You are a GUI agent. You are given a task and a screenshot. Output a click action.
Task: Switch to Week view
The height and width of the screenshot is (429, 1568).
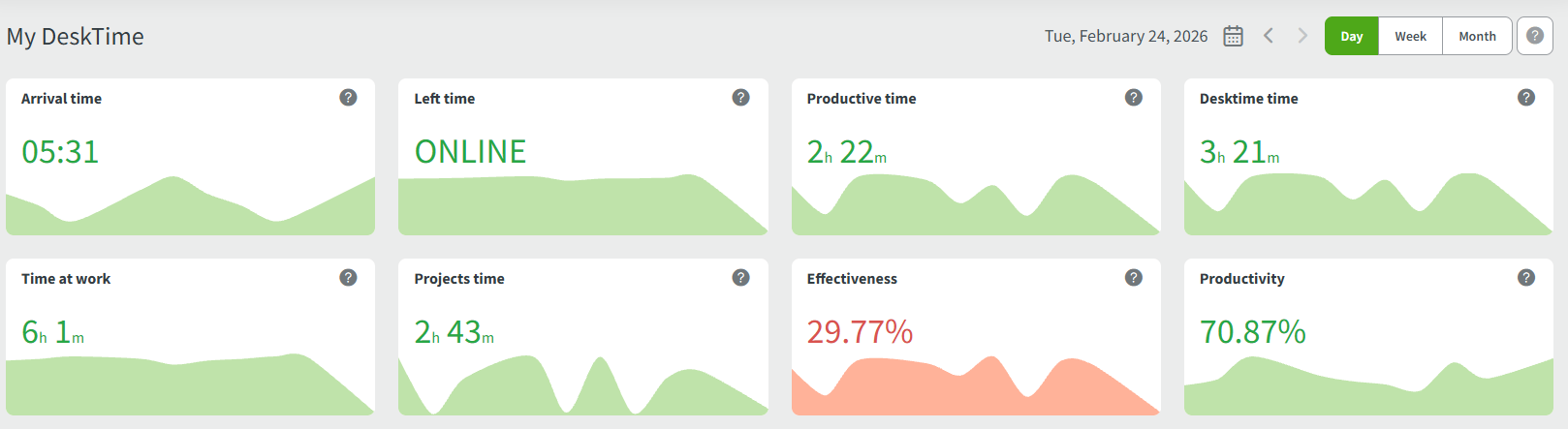tap(1410, 36)
